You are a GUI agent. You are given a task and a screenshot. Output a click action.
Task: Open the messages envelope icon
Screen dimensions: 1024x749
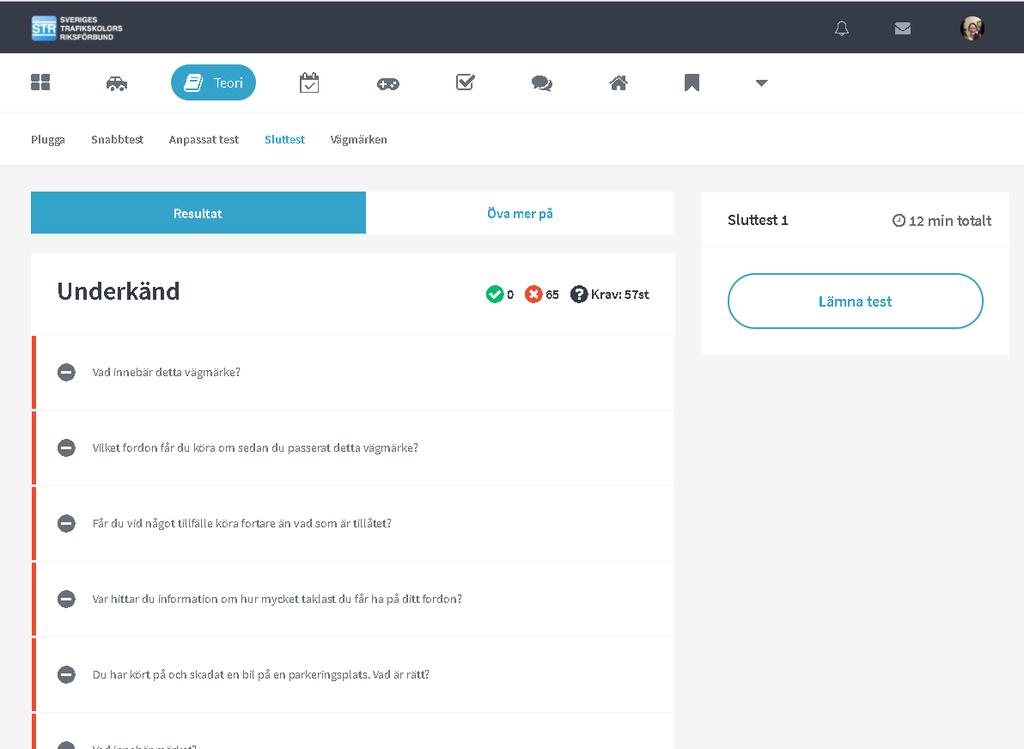pos(903,28)
